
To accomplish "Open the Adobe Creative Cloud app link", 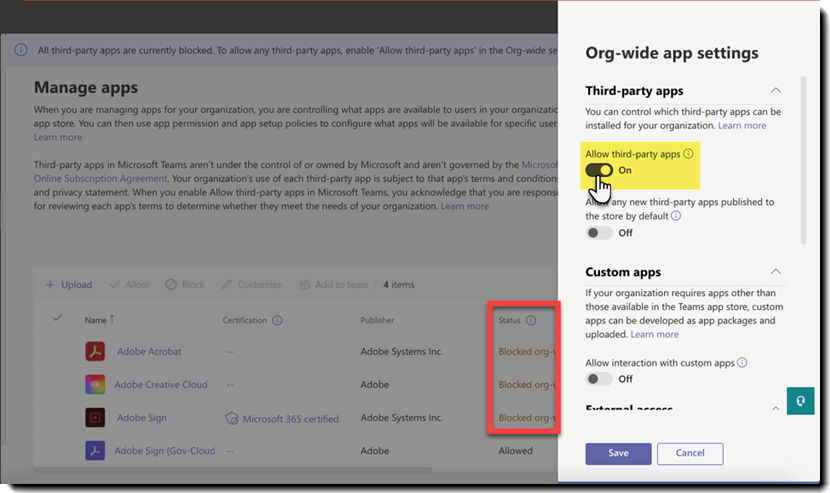I will tap(161, 384).
